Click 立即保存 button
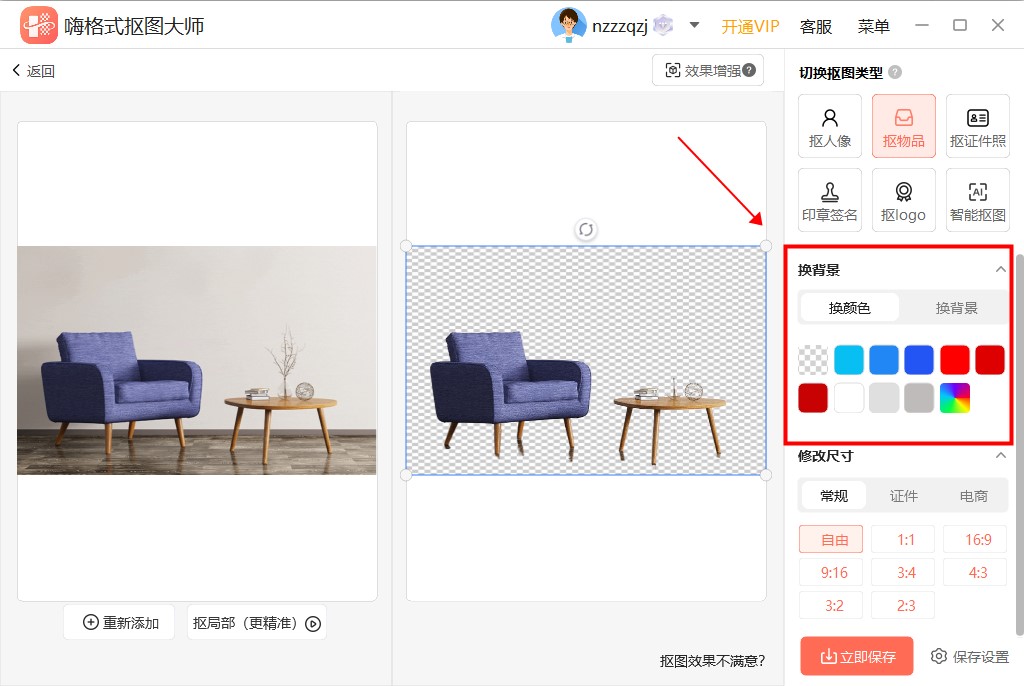1024x686 pixels. tap(857, 657)
